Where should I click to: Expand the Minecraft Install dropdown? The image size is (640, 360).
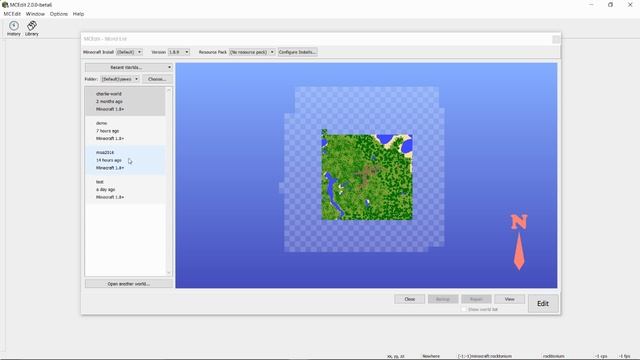pyautogui.click(x=129, y=52)
